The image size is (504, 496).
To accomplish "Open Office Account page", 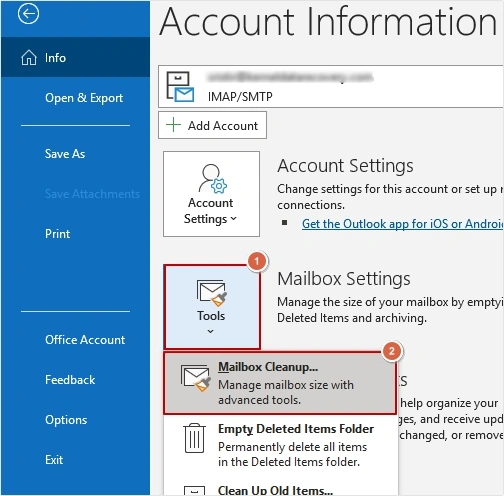I will 75,340.
